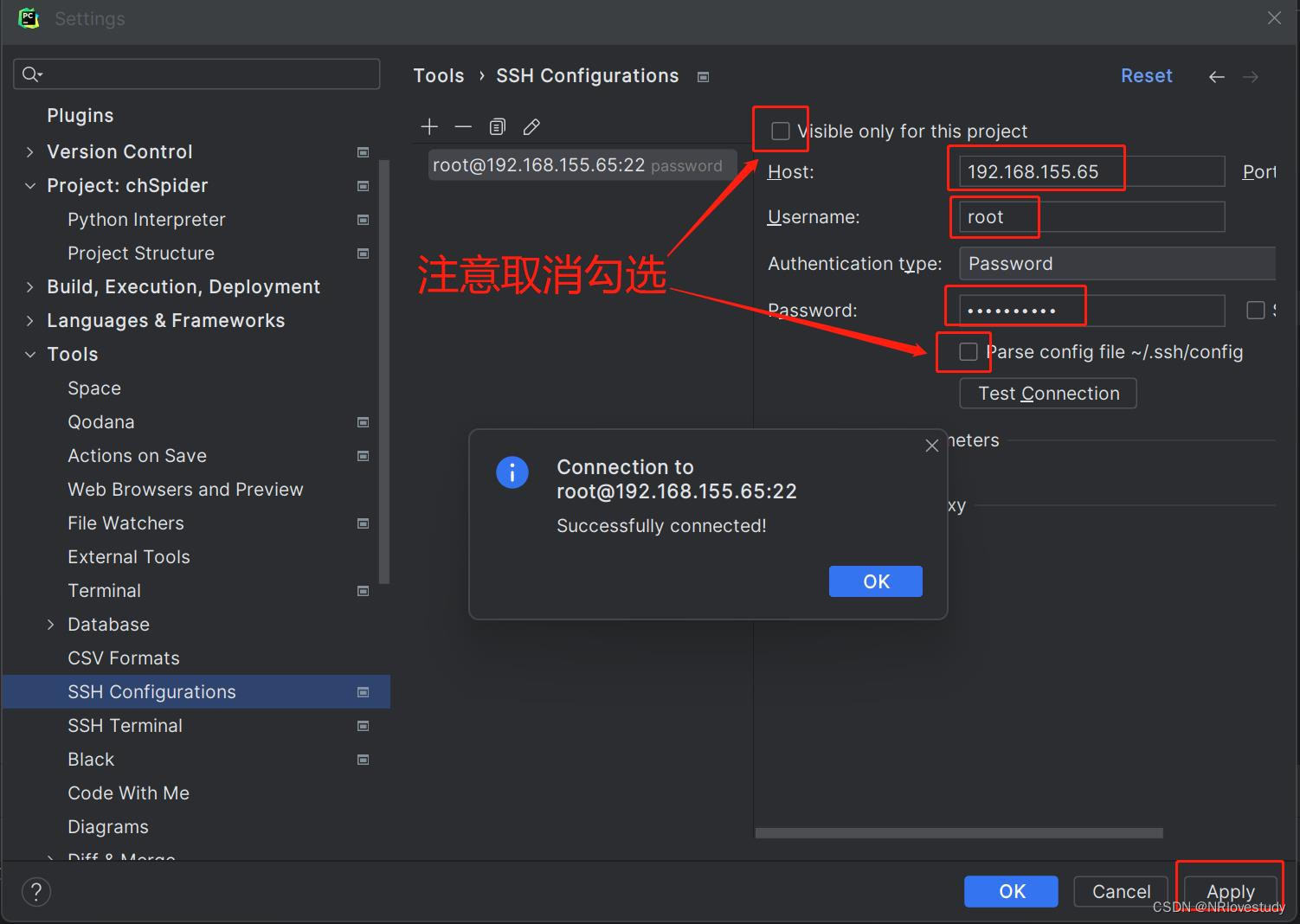1300x924 pixels.
Task: Remove selected configuration using minus icon
Action: pos(463,126)
